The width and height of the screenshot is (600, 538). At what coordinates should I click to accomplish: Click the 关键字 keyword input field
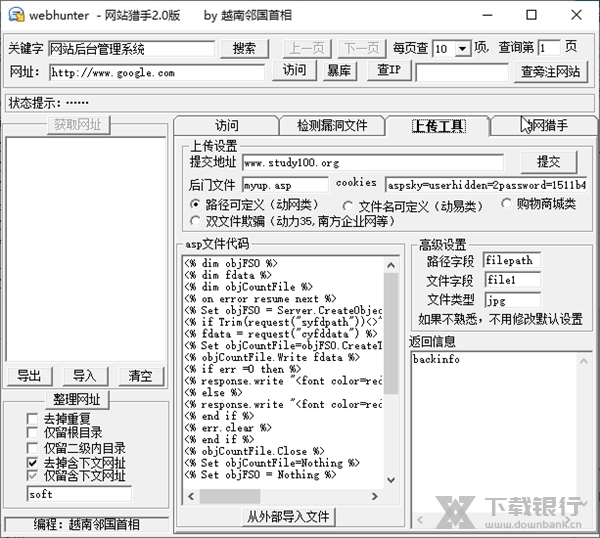(x=132, y=49)
